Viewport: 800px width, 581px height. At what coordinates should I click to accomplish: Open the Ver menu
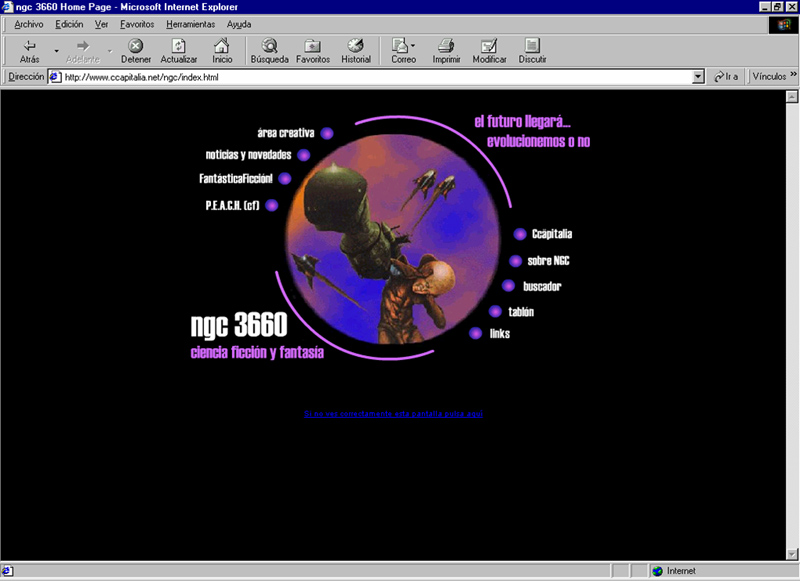[x=102, y=24]
